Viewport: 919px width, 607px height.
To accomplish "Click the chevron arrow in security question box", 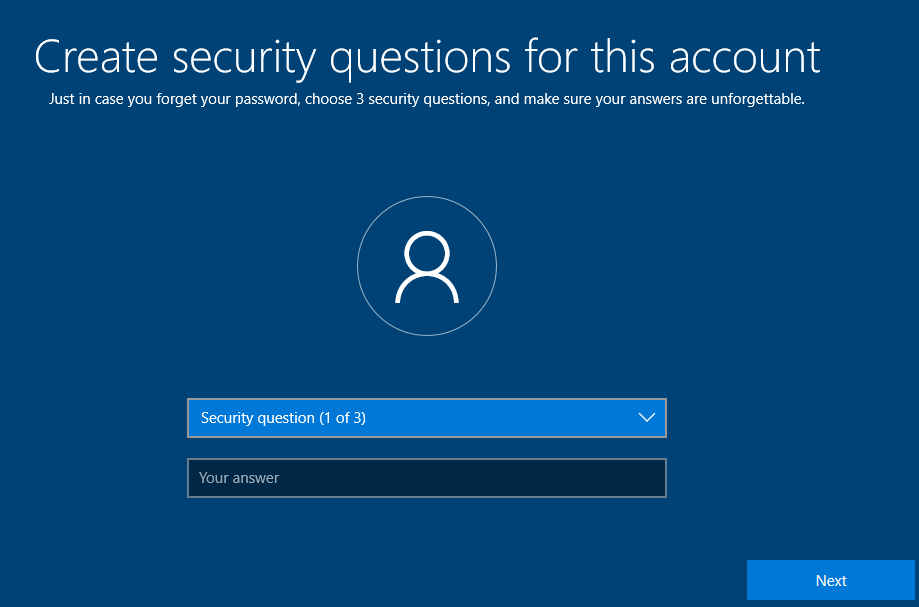I will (646, 418).
